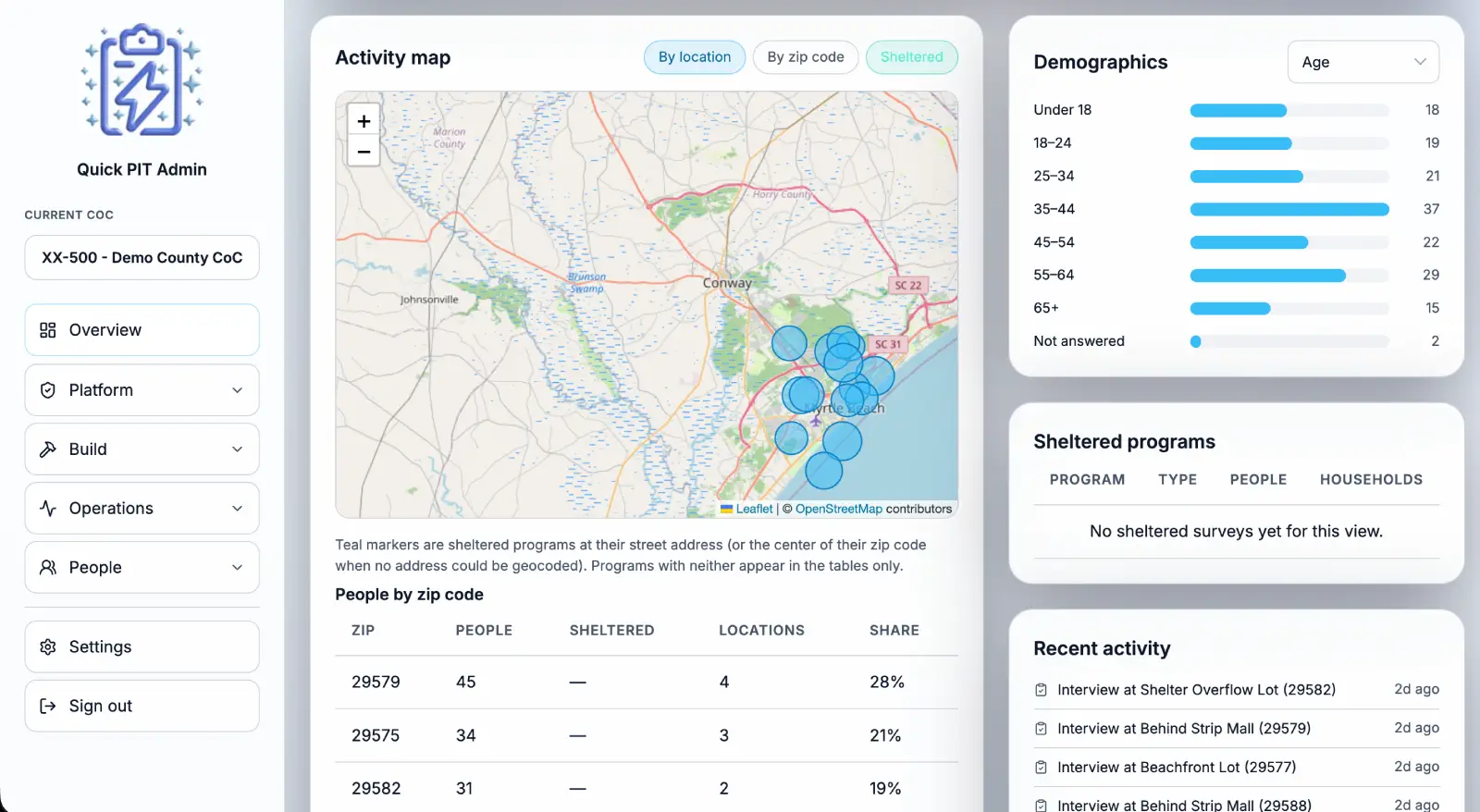The height and width of the screenshot is (812, 1480).
Task: Click the Conway label on the map
Action: click(727, 283)
